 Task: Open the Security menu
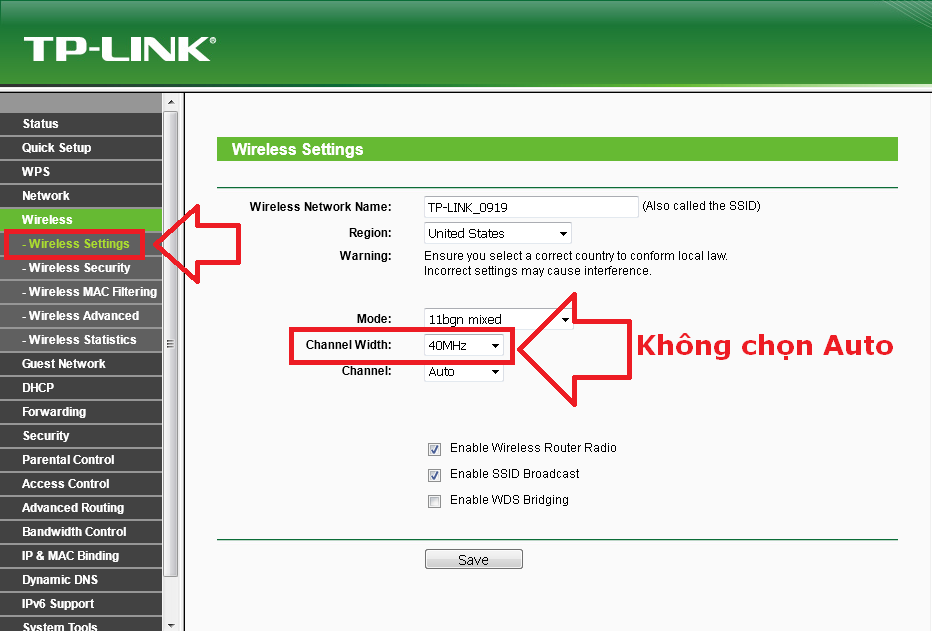81,436
